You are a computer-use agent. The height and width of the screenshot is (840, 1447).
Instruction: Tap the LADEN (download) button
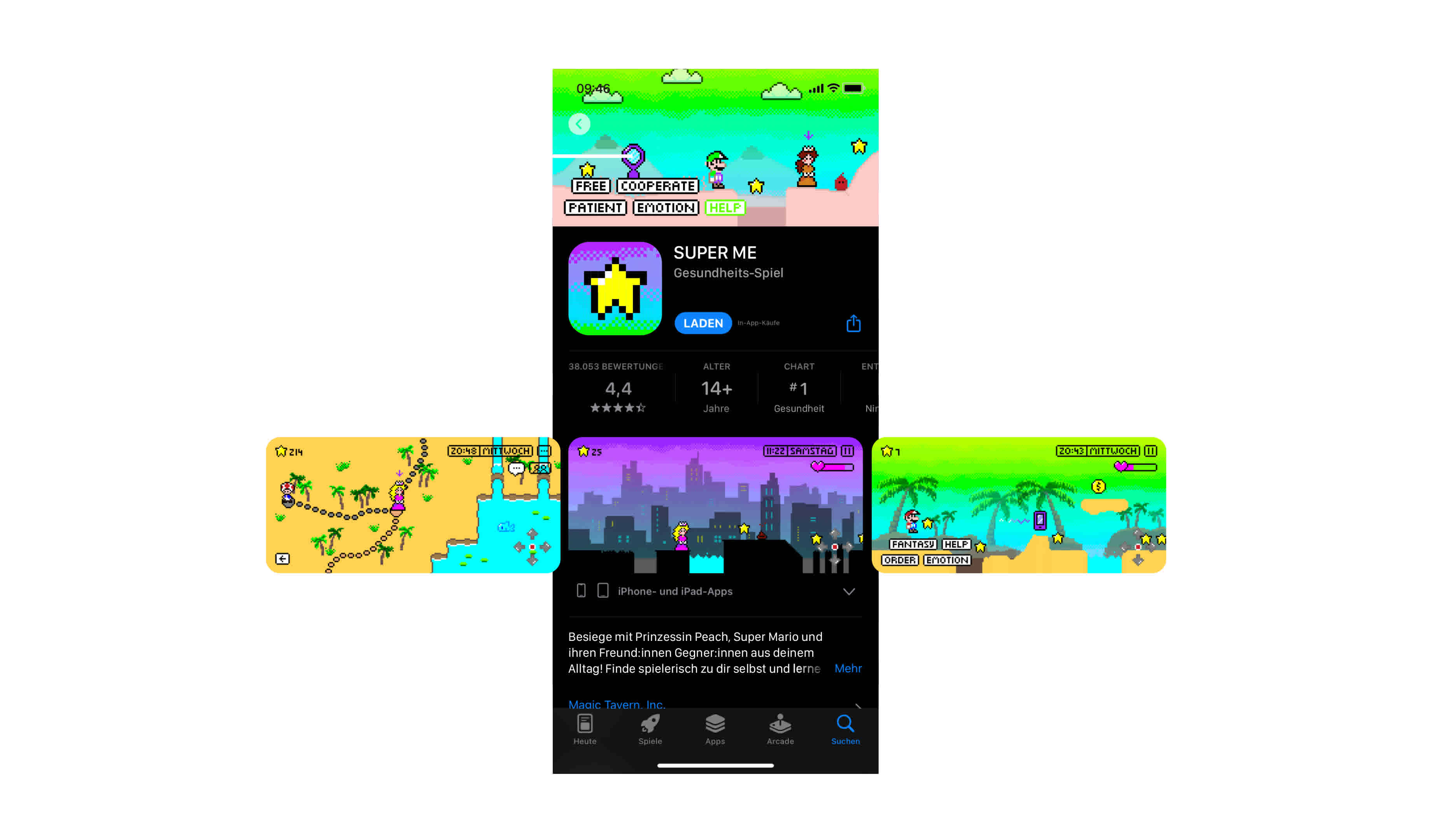tap(700, 322)
